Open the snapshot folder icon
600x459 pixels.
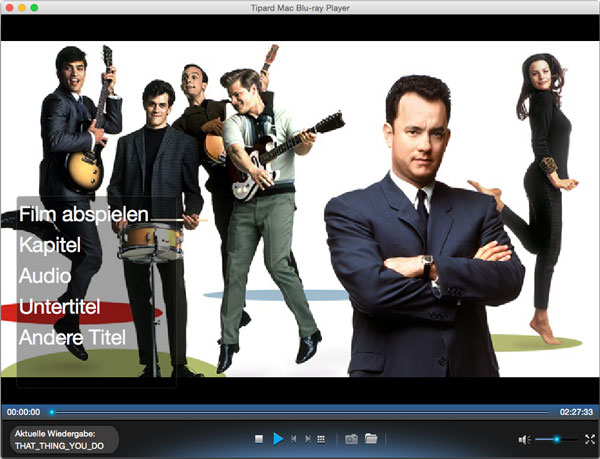click(371, 439)
